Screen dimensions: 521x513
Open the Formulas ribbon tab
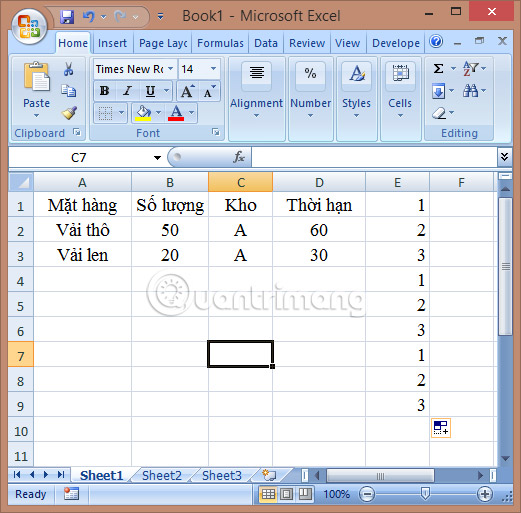tap(220, 43)
